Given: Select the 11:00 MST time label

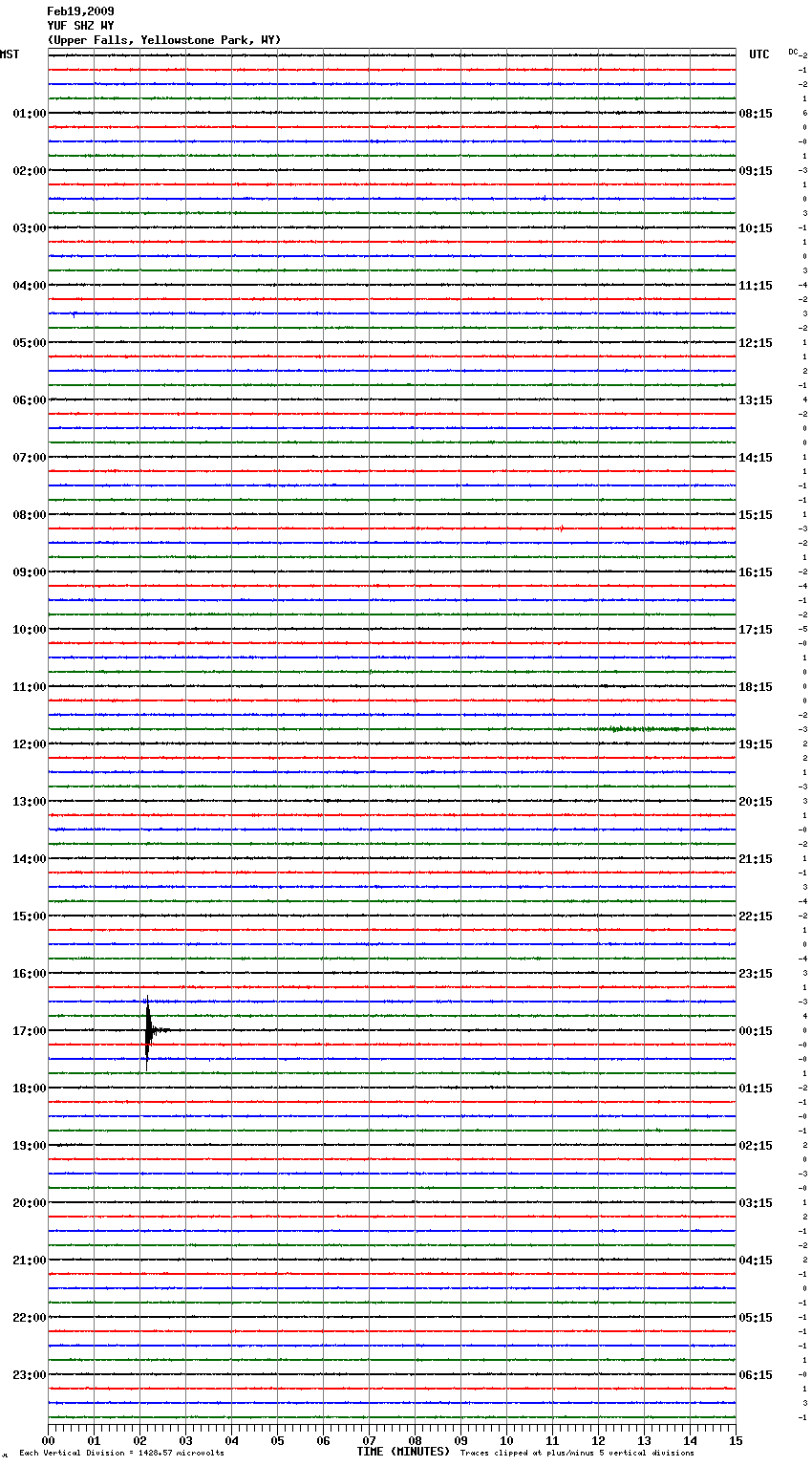Looking at the screenshot, I should (29, 687).
